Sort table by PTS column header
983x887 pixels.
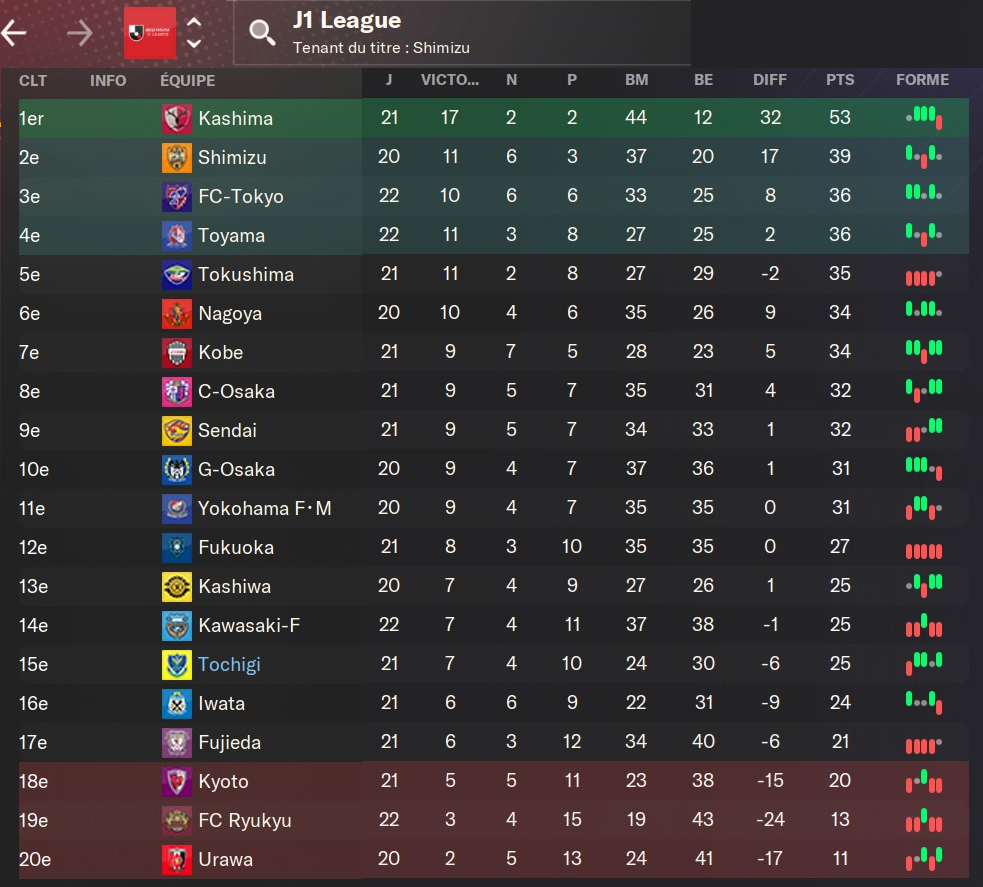click(840, 80)
